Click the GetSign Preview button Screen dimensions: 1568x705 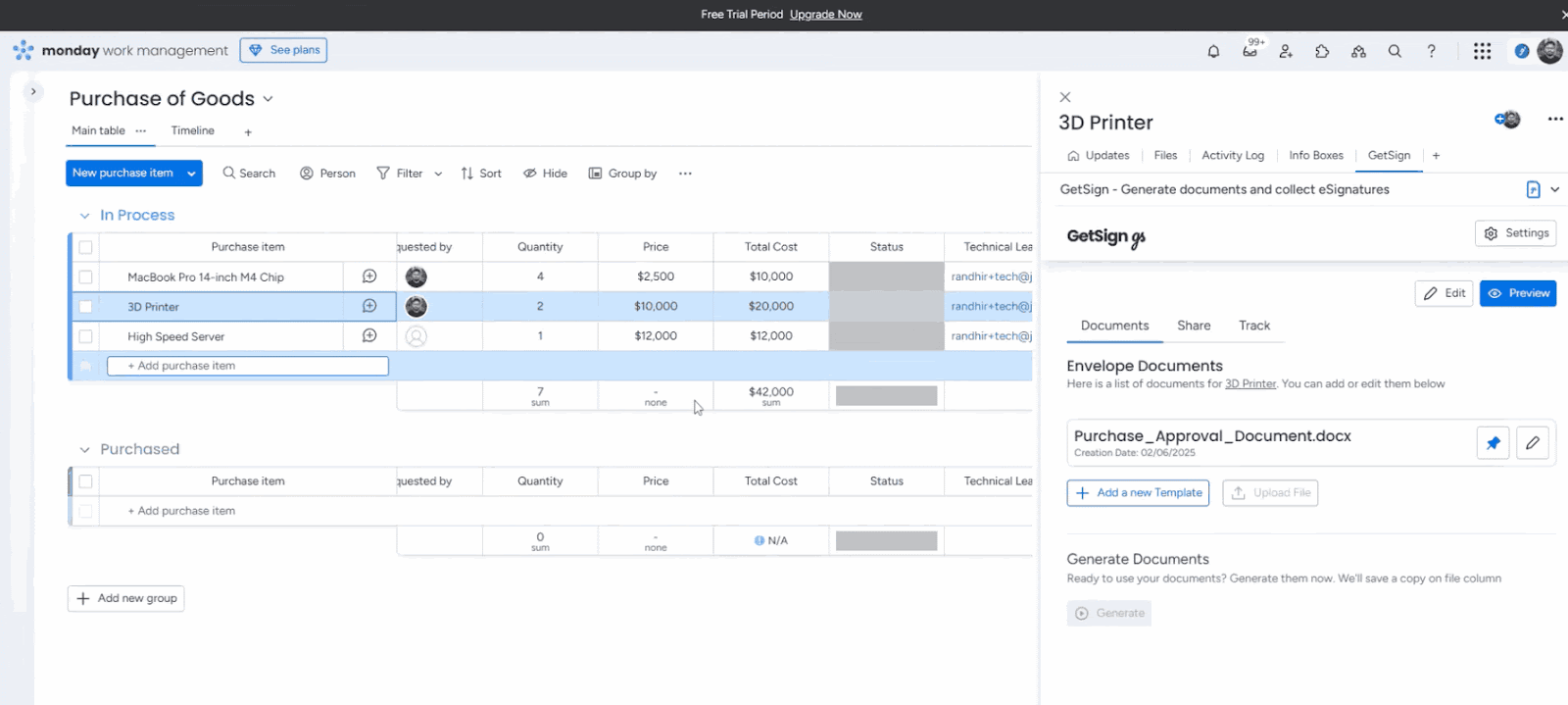tap(1518, 293)
